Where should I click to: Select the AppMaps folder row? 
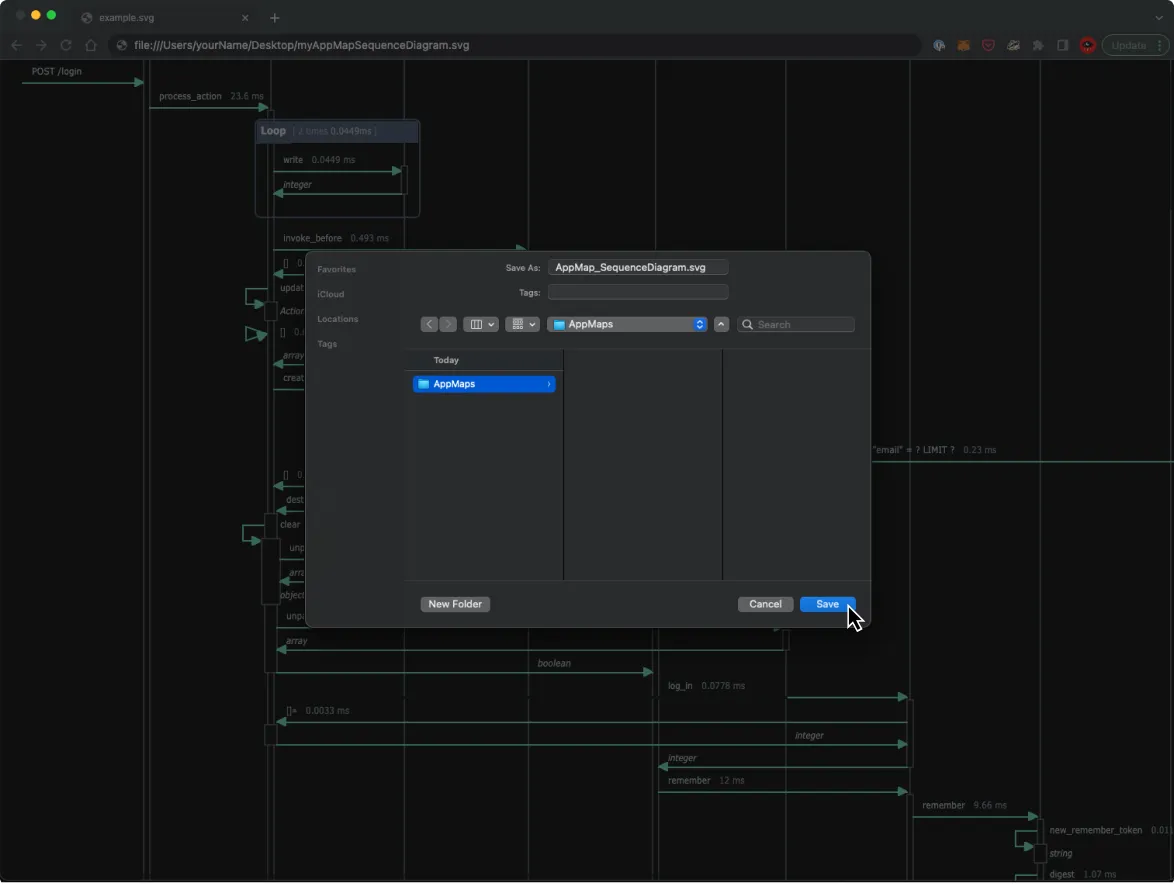tap(484, 384)
